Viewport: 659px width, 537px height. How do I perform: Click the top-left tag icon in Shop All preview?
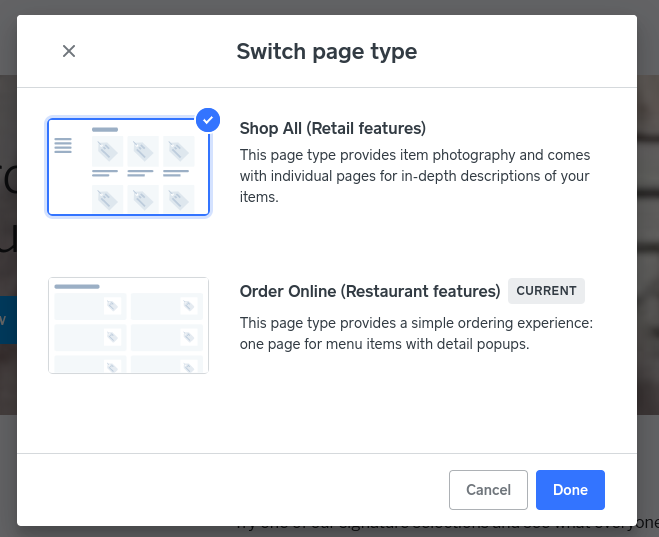(x=106, y=151)
